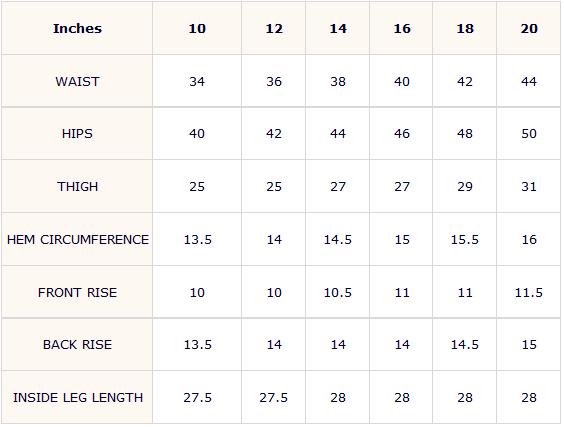Click the HEM CIRCUMFERENCE row label
This screenshot has height=427, width=564.
(x=77, y=239)
